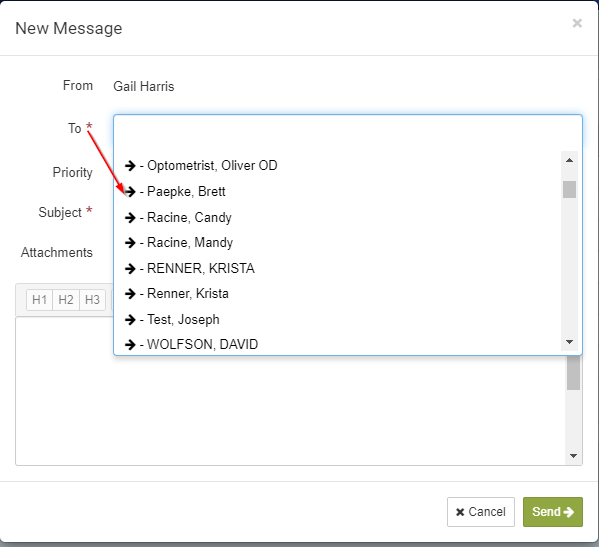599x547 pixels.
Task: Close the New Message dialog
Action: coord(577,23)
